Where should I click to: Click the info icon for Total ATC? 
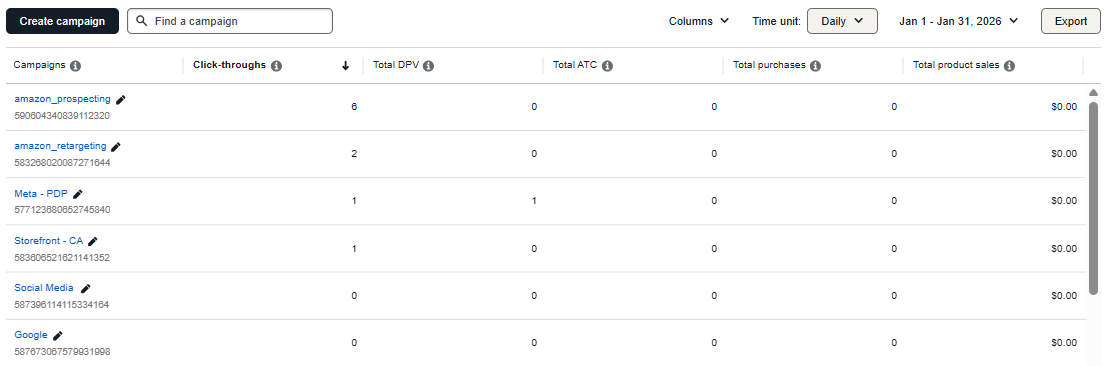(607, 66)
